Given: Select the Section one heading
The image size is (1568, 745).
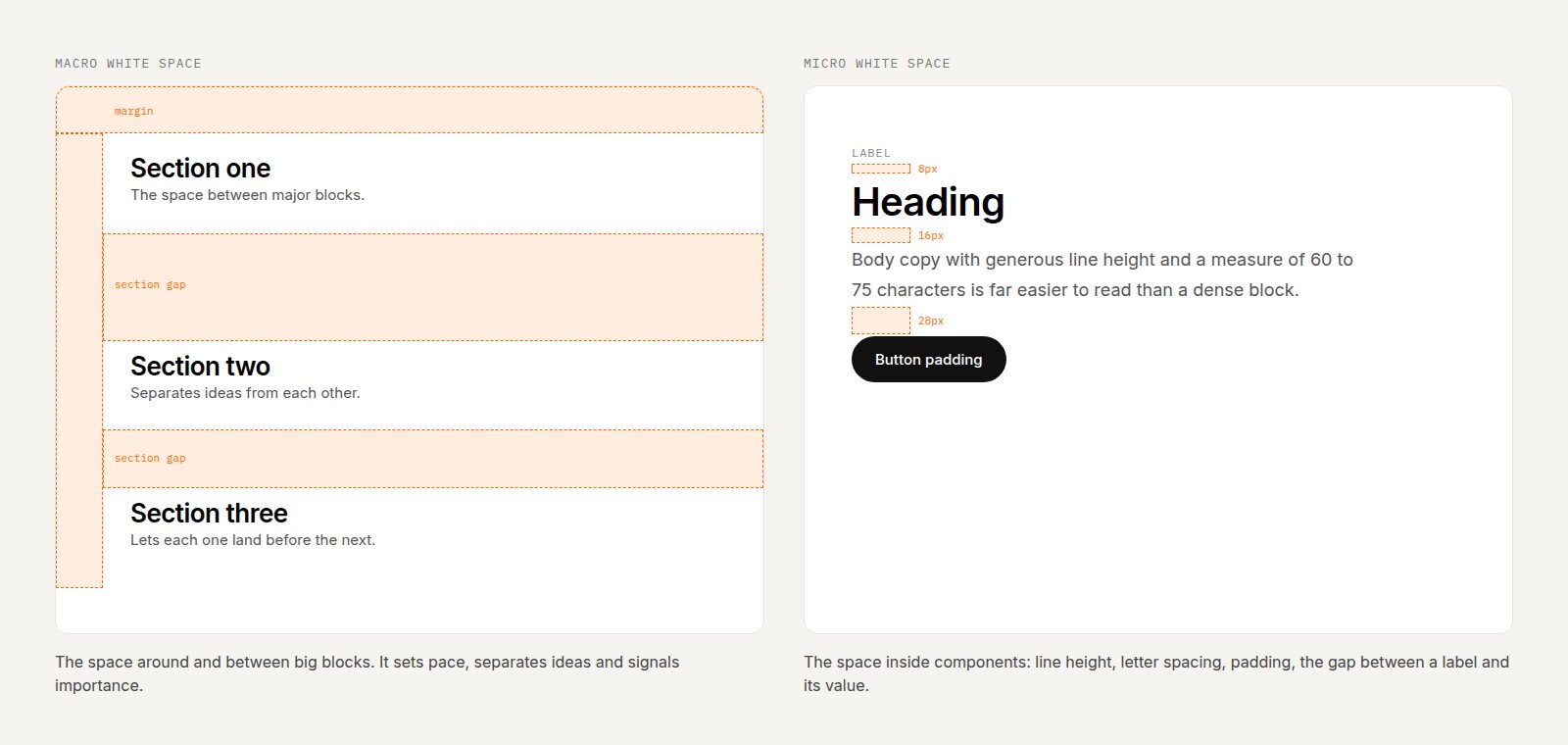Looking at the screenshot, I should click(x=200, y=169).
